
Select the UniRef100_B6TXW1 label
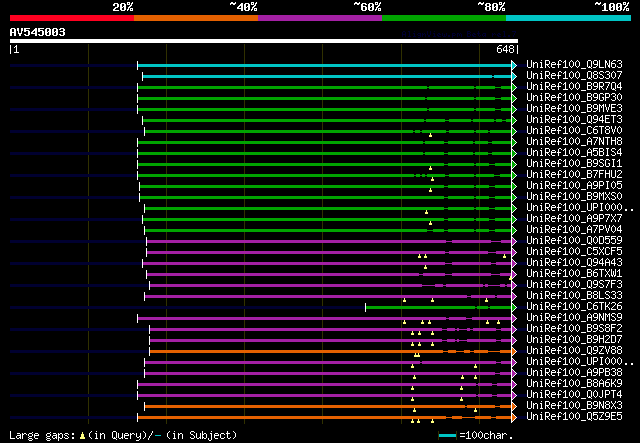574,274
